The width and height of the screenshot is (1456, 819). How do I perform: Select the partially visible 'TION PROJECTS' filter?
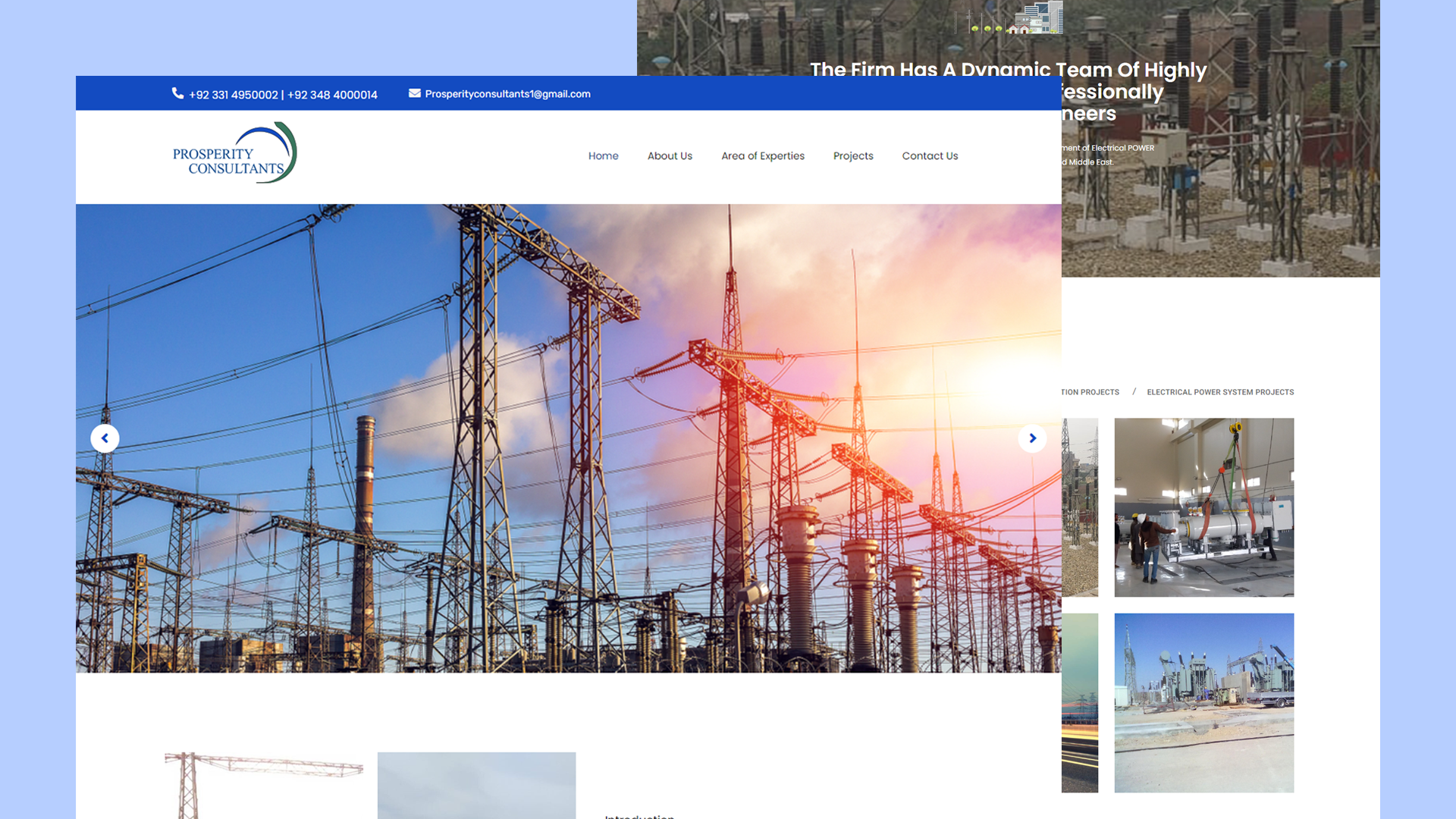(1090, 392)
